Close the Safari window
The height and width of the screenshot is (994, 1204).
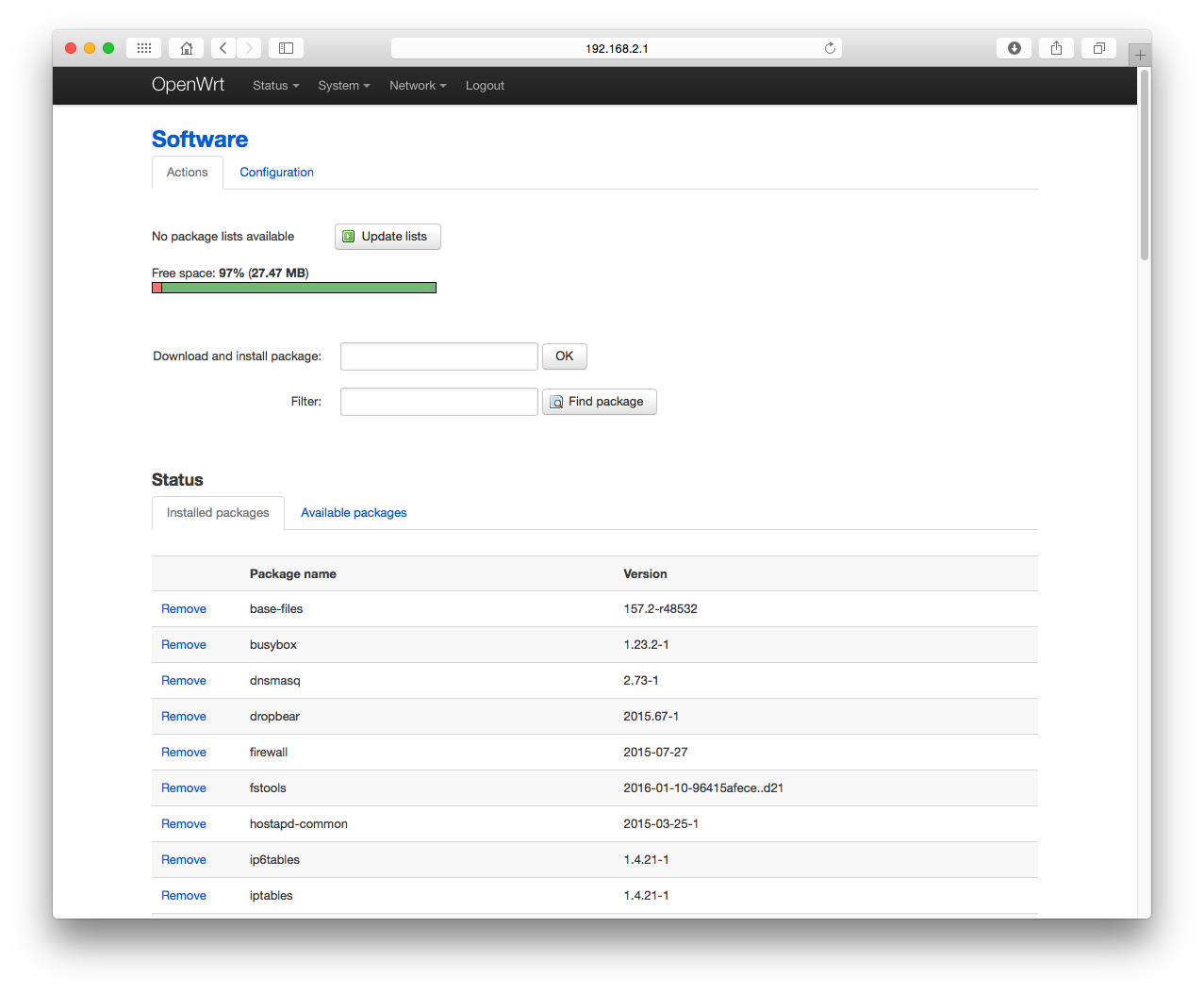pyautogui.click(x=71, y=48)
